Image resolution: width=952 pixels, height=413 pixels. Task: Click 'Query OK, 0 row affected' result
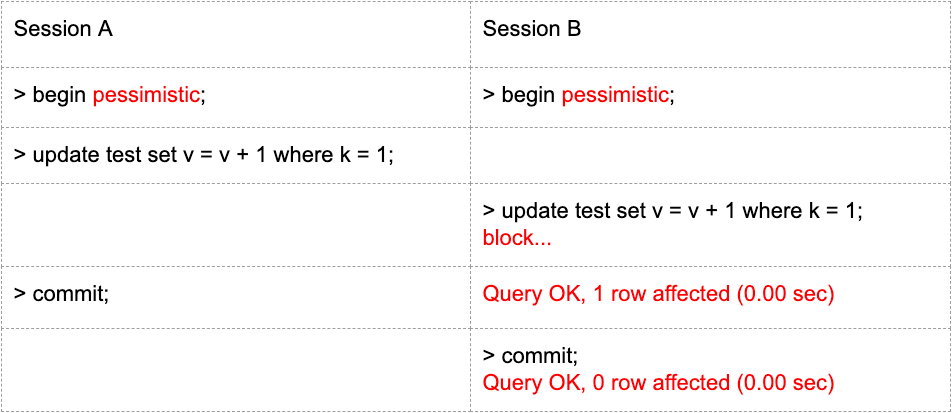[x=658, y=383]
